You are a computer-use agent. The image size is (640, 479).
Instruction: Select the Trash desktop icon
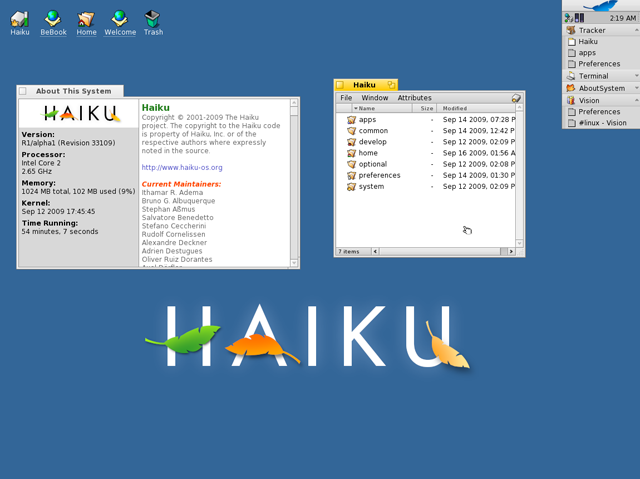point(153,19)
